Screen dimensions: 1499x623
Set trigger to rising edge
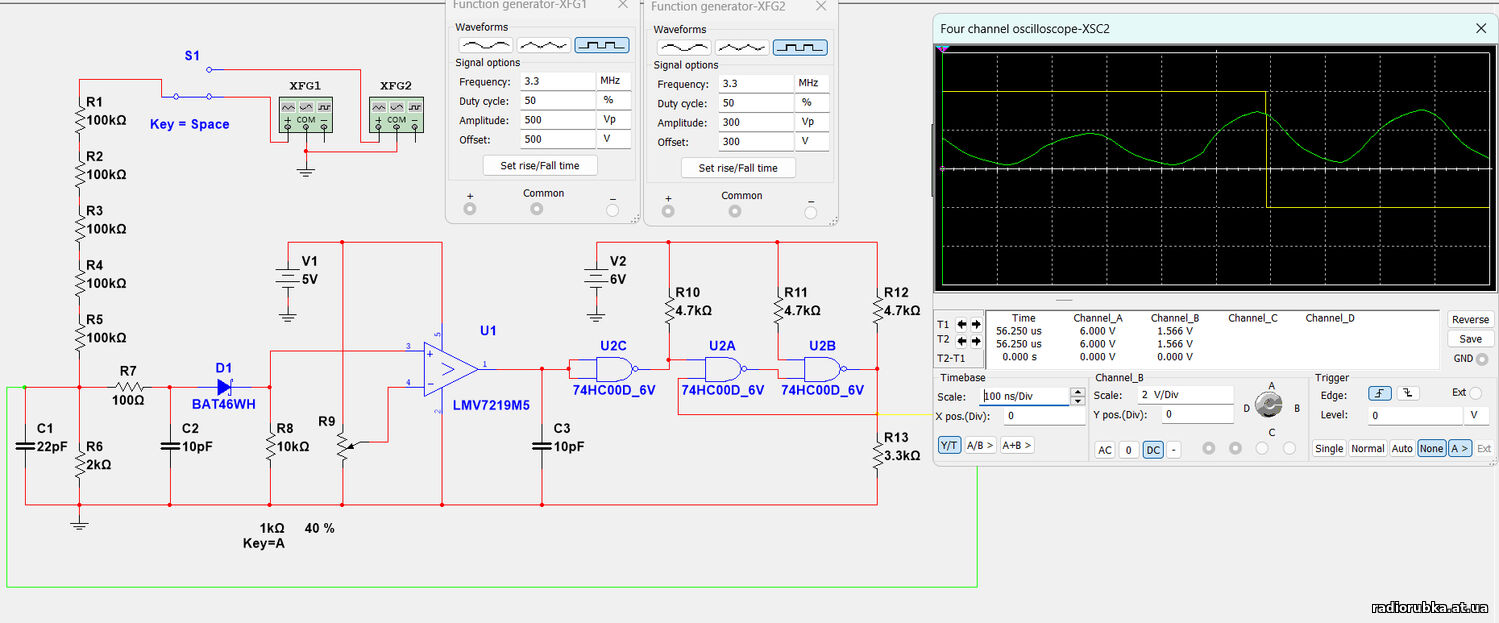click(1380, 394)
